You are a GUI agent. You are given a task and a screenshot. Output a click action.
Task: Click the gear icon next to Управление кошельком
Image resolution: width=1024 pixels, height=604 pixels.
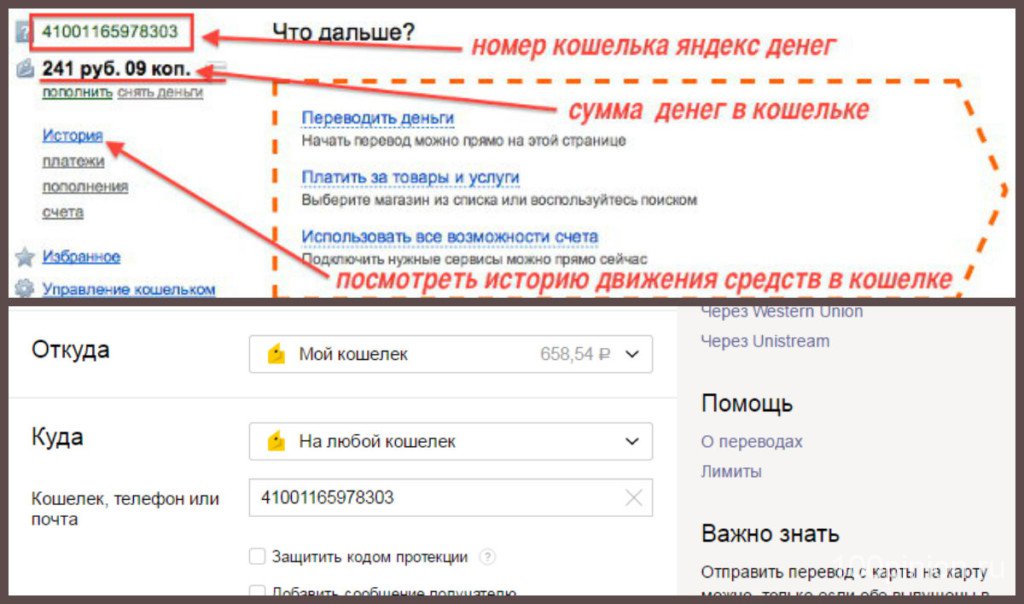(25, 290)
